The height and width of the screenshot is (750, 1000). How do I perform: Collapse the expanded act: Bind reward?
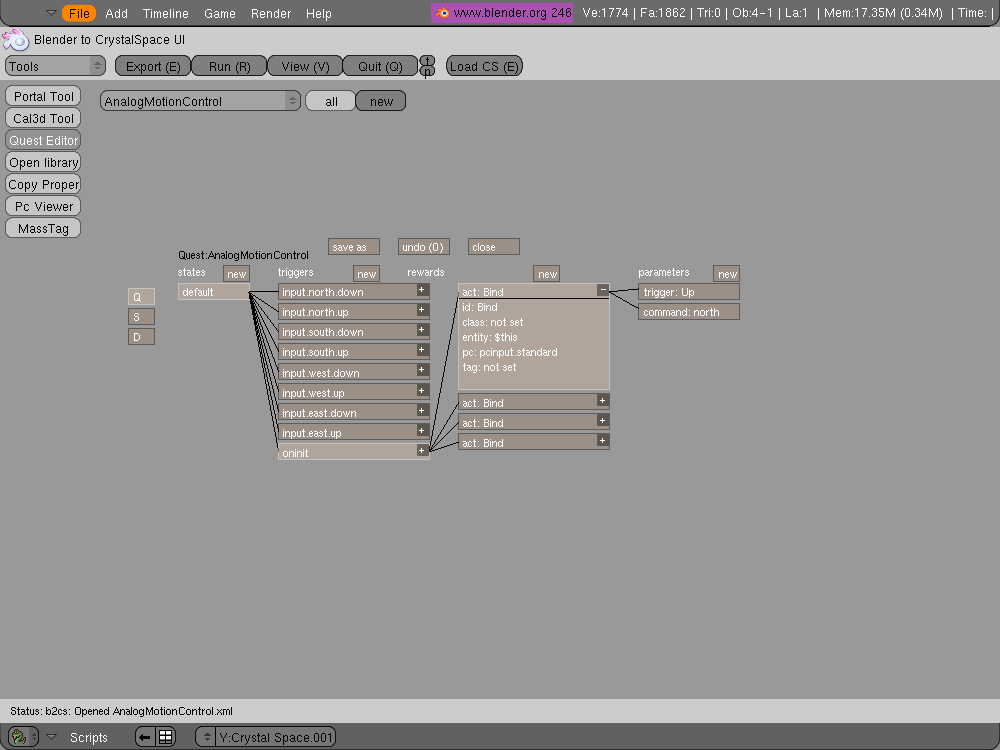[602, 290]
